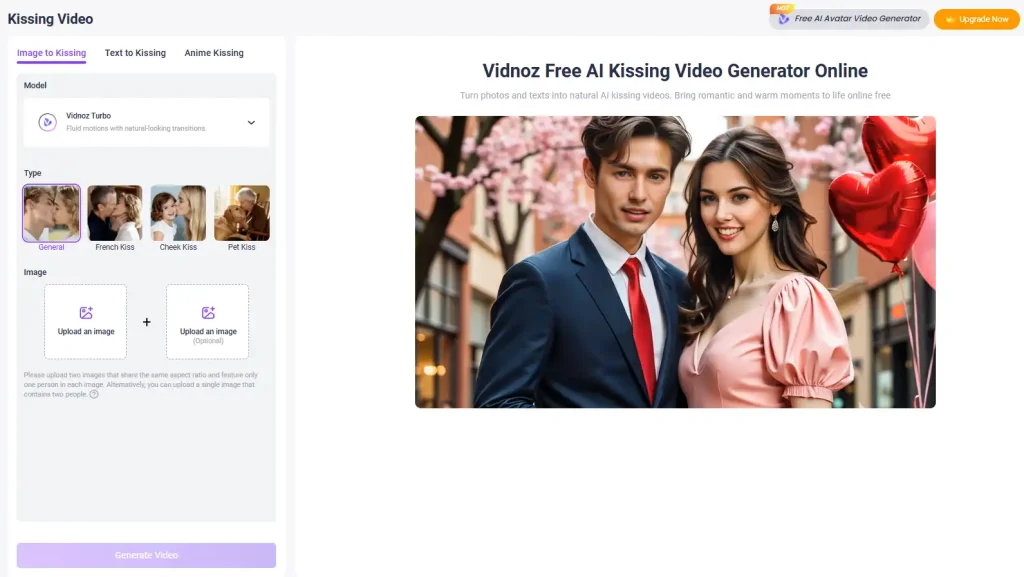Viewport: 1024px width, 577px height.
Task: Choose the Cheek Kiss type
Action: pyautogui.click(x=177, y=211)
